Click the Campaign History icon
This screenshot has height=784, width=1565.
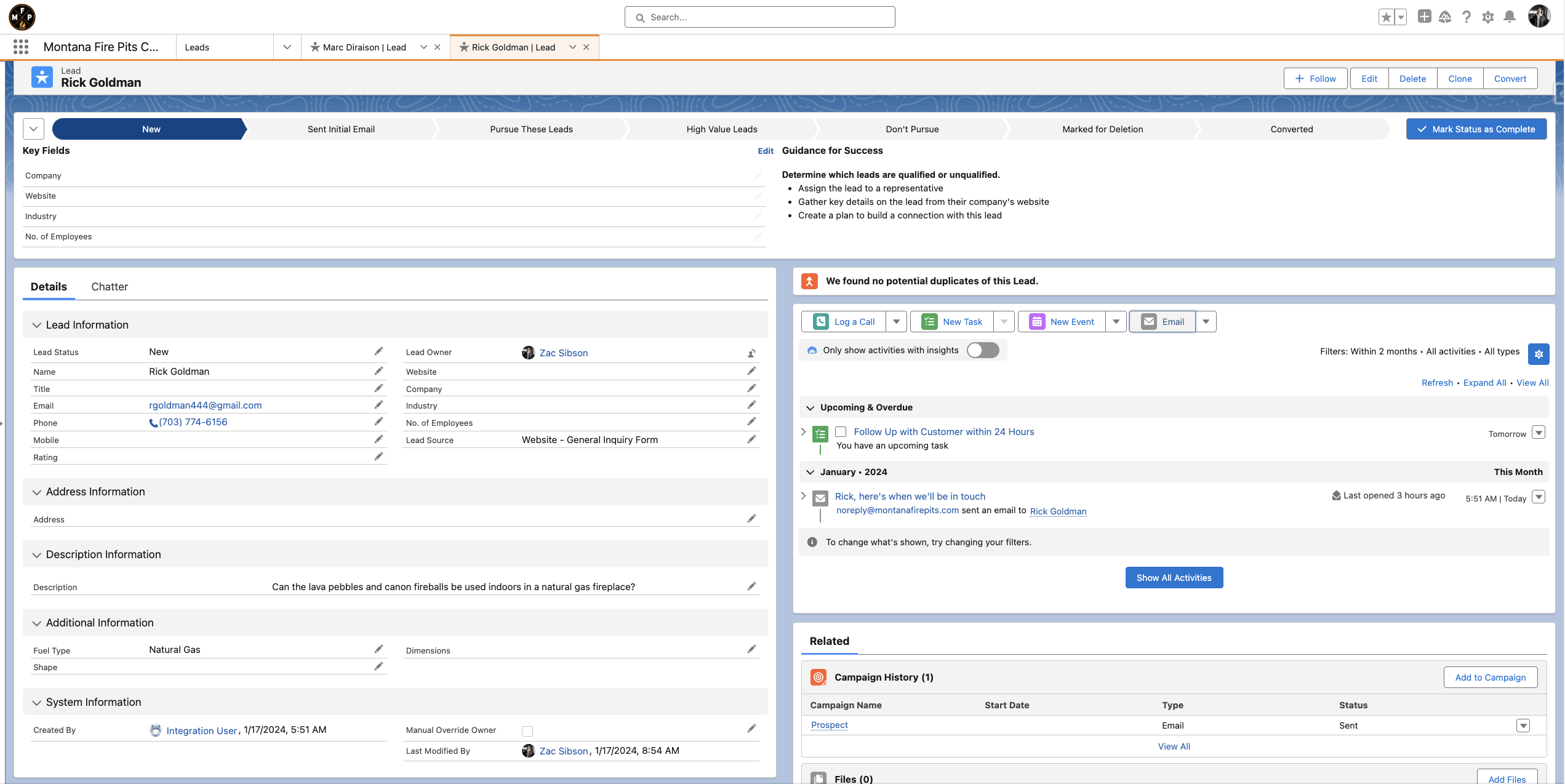tap(819, 677)
